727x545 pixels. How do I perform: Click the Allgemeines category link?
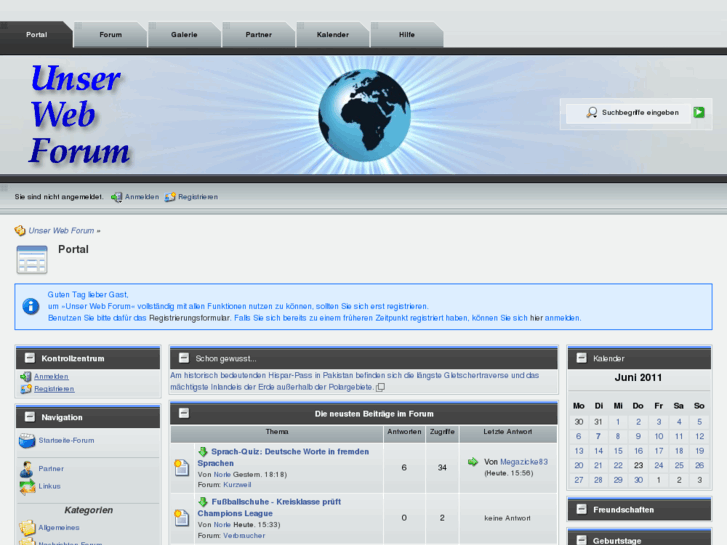tap(59, 528)
